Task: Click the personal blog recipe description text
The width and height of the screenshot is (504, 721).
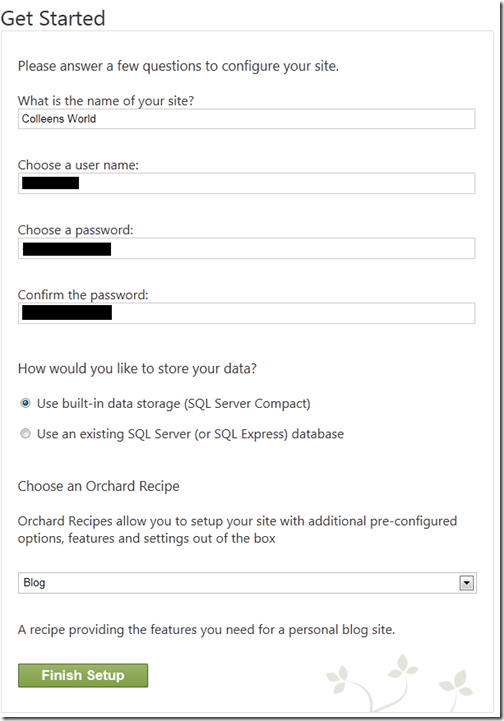Action: (206, 629)
